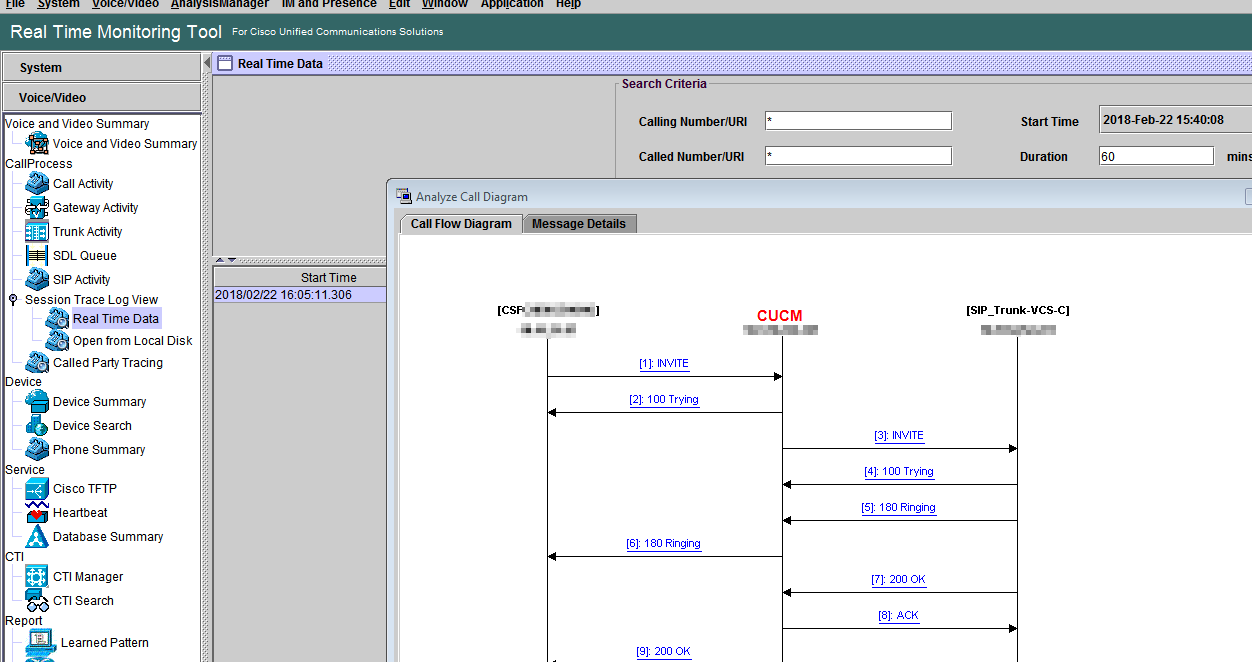Select CTI Manager tree item
1252x662 pixels.
coord(89,577)
